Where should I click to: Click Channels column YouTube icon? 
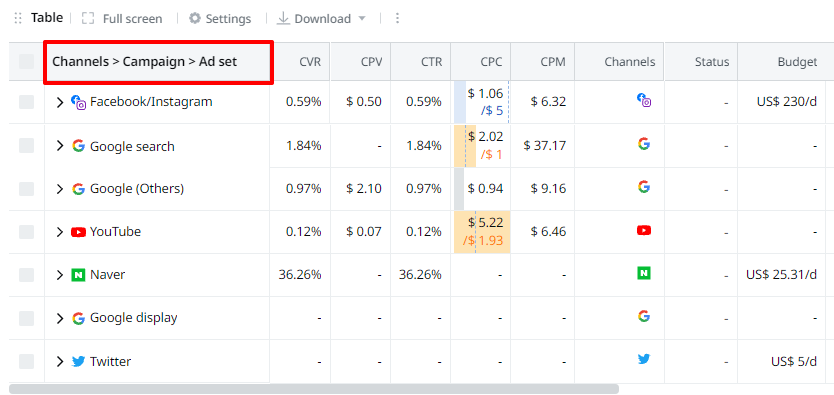(x=644, y=230)
